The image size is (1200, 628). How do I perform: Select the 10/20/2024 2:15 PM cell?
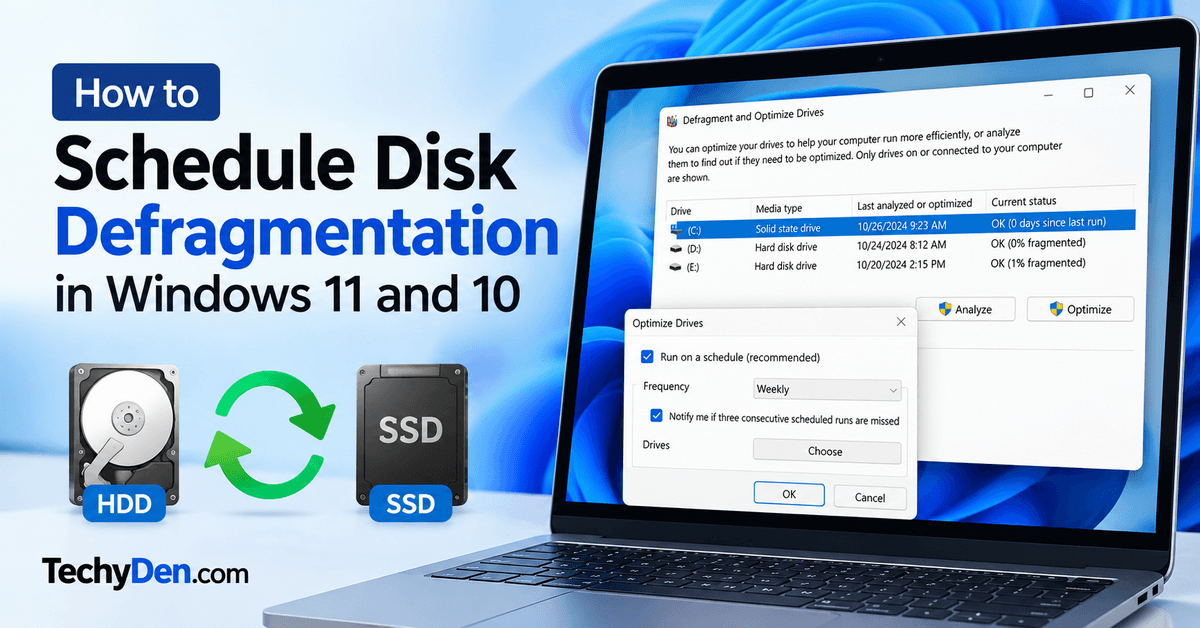coord(900,265)
